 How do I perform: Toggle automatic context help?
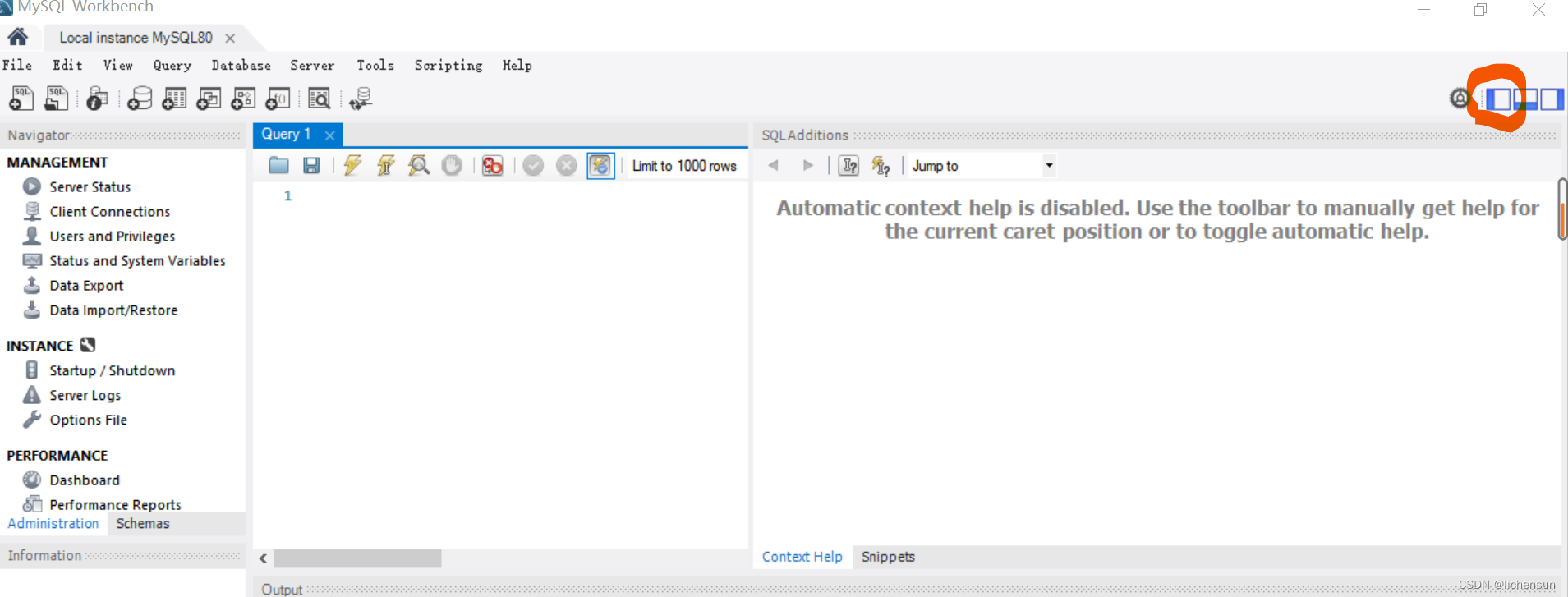coord(881,165)
